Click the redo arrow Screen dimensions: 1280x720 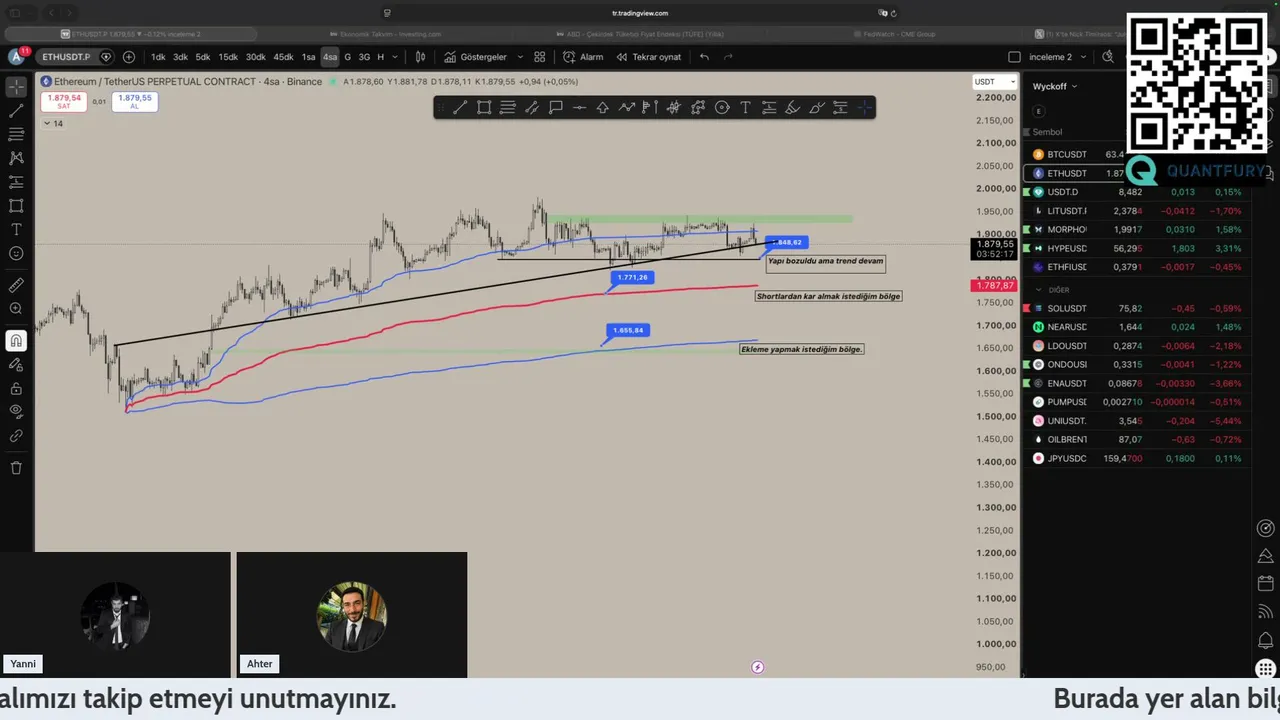(x=728, y=57)
